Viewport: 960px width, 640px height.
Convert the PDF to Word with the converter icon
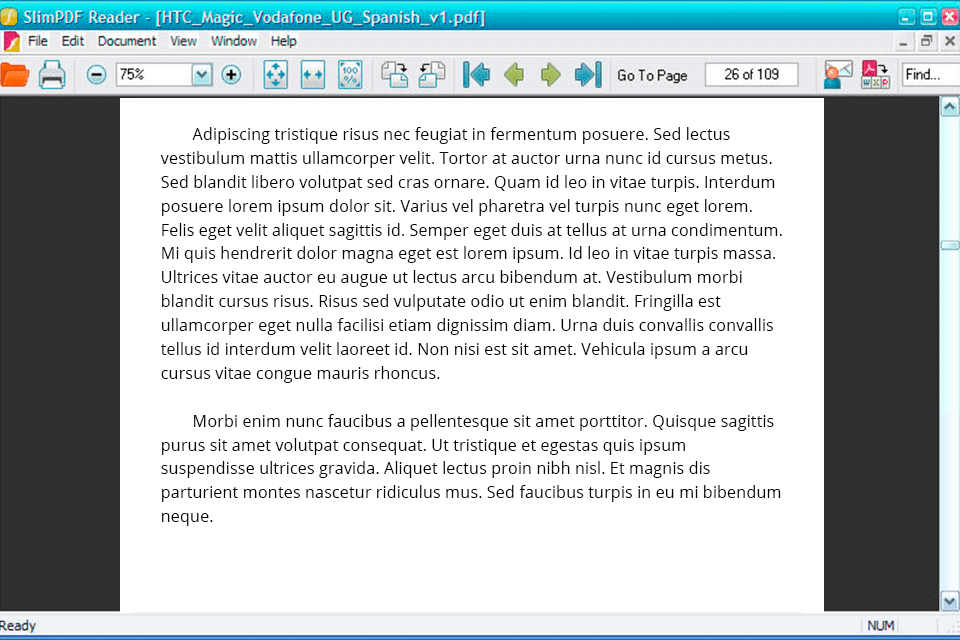(876, 75)
